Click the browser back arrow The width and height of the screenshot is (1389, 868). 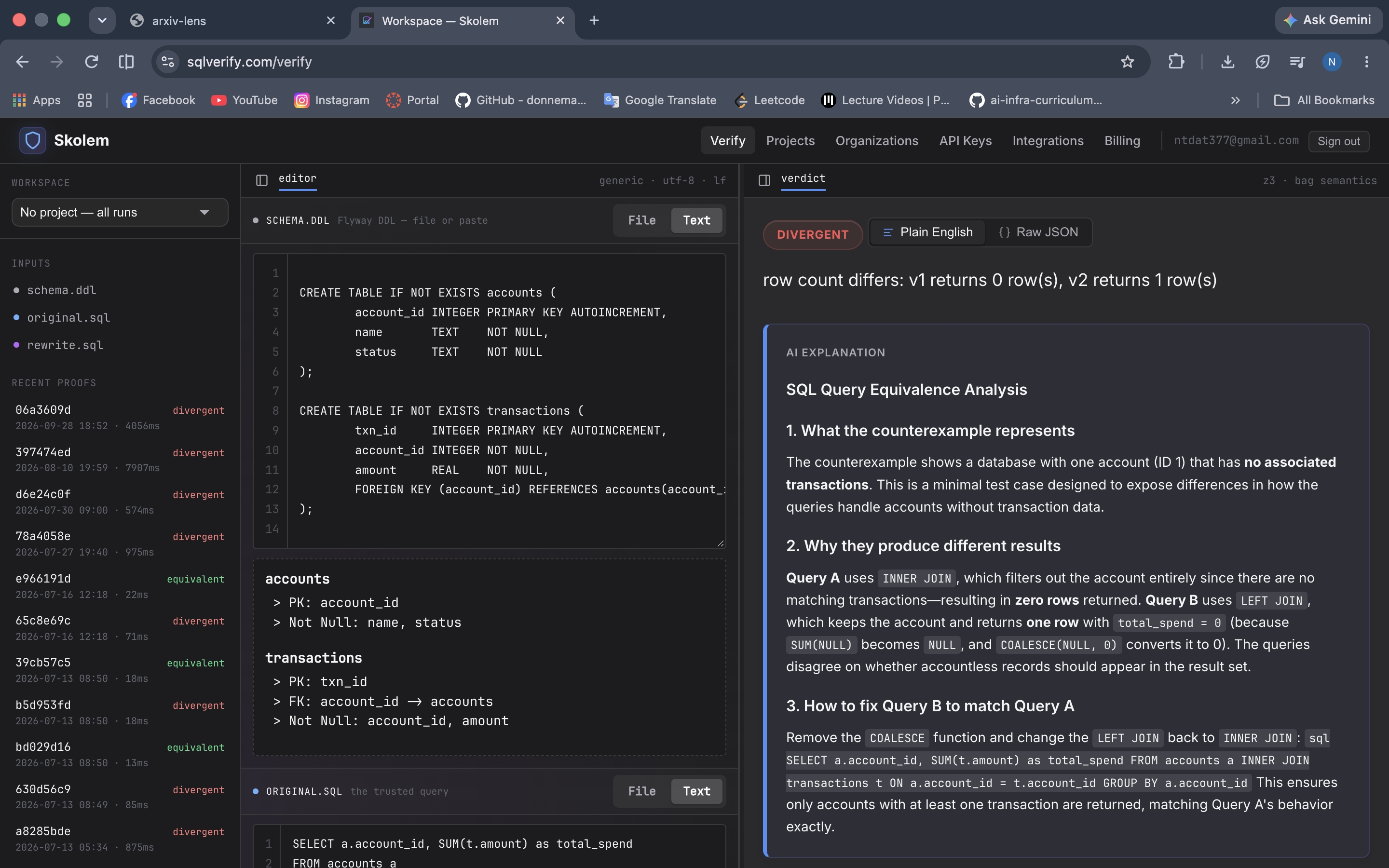click(22, 61)
